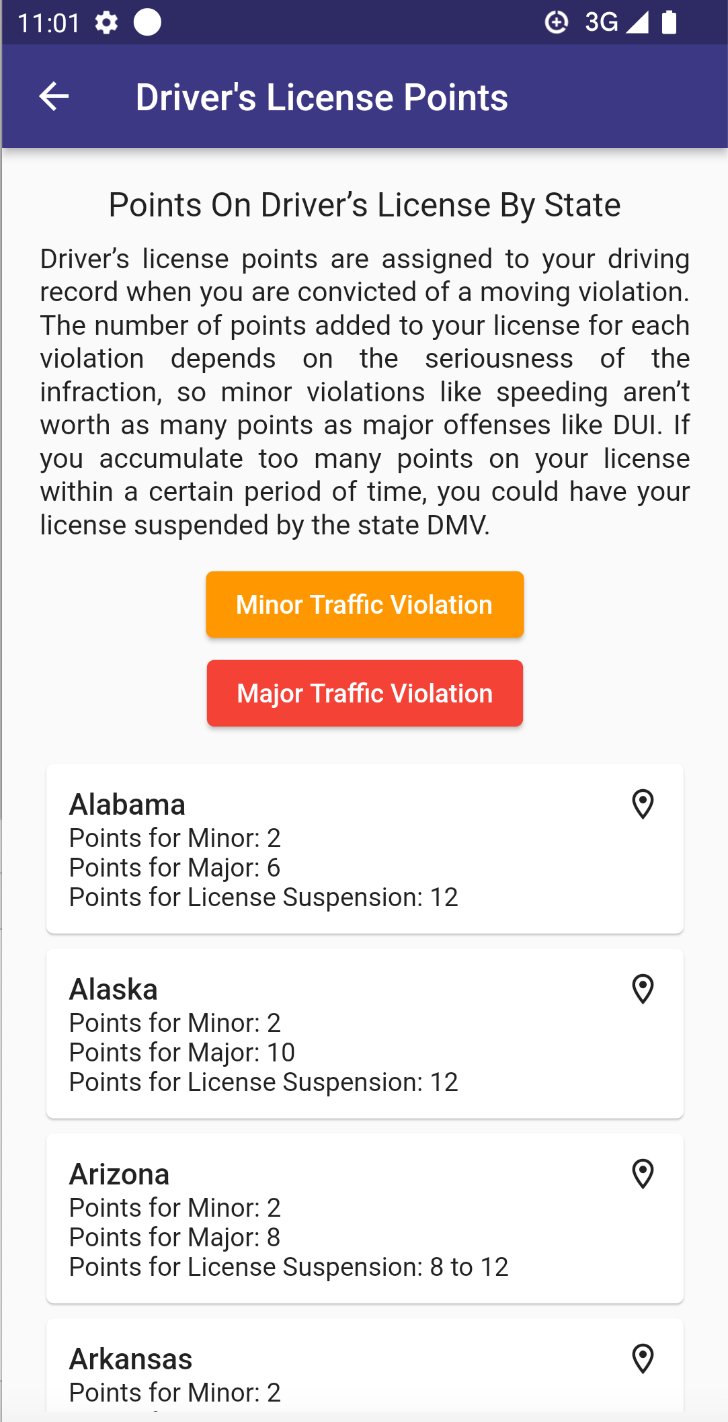Tap the location pin on Alabama card
This screenshot has height=1422, width=728.
[x=643, y=804]
